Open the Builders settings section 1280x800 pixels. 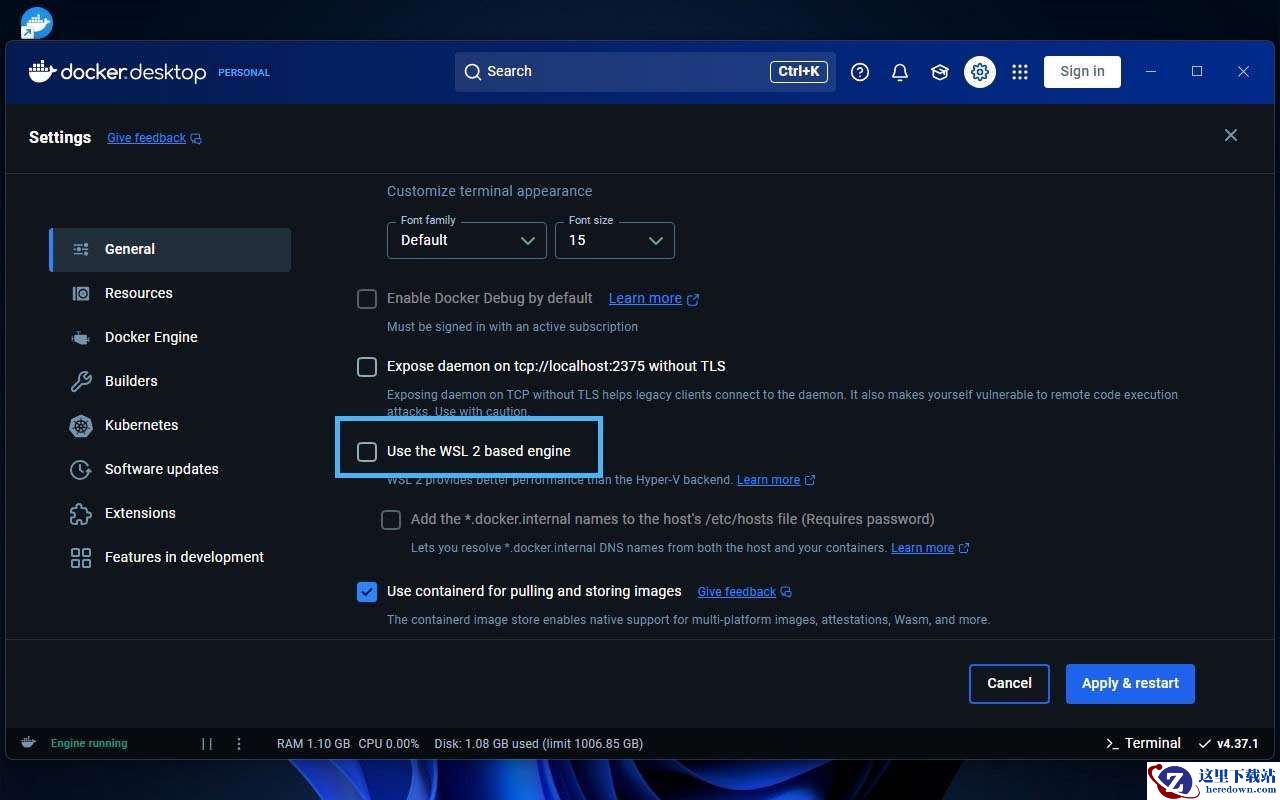pyautogui.click(x=170, y=381)
